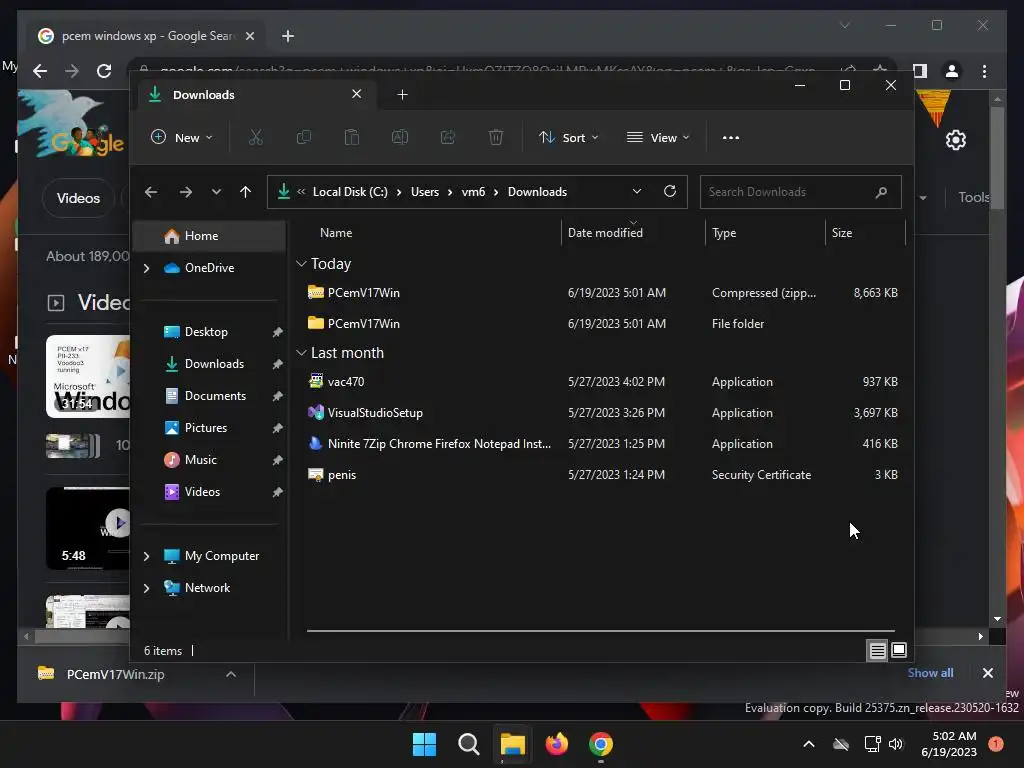Click Chrome reload page button
Screen dimensions: 1024x768
(x=104, y=71)
